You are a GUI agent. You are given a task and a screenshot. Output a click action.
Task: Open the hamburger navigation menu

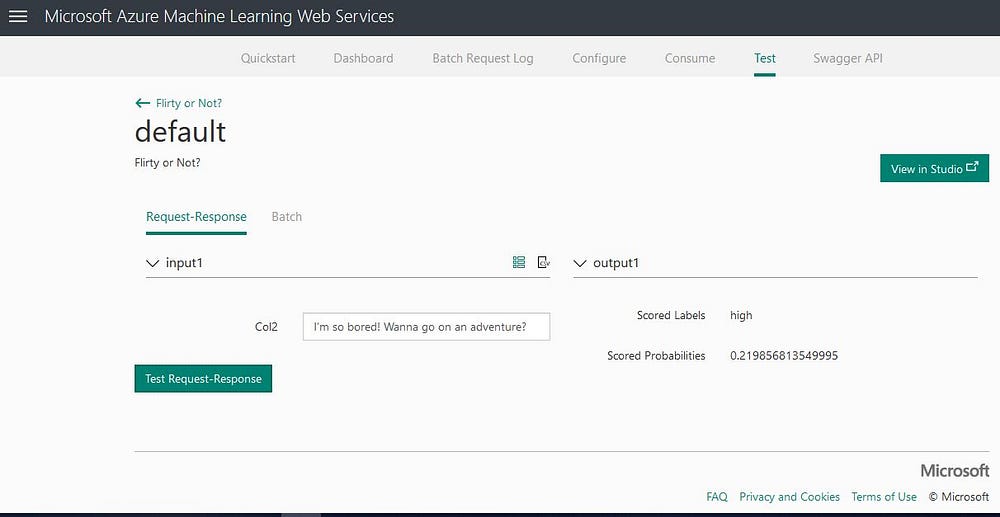pyautogui.click(x=18, y=17)
